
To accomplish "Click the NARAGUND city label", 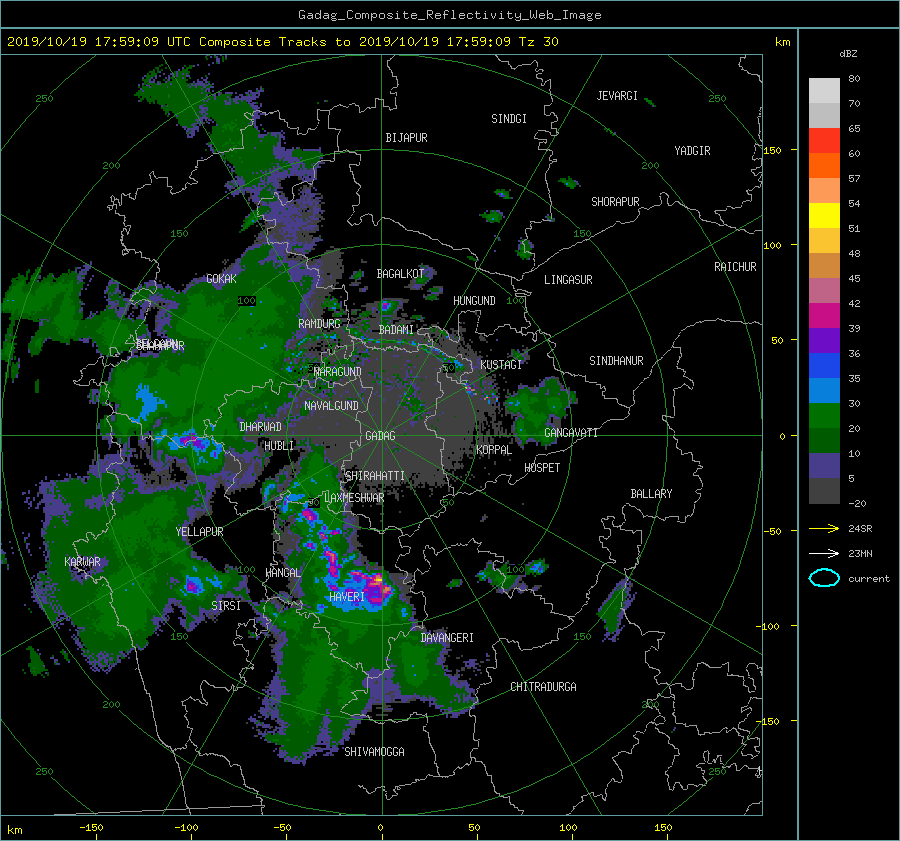I will coord(338,372).
